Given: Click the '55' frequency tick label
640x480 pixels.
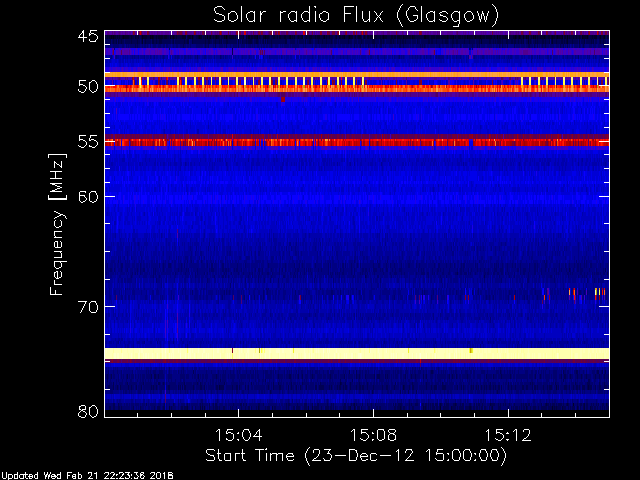Looking at the screenshot, I should click(x=88, y=142).
